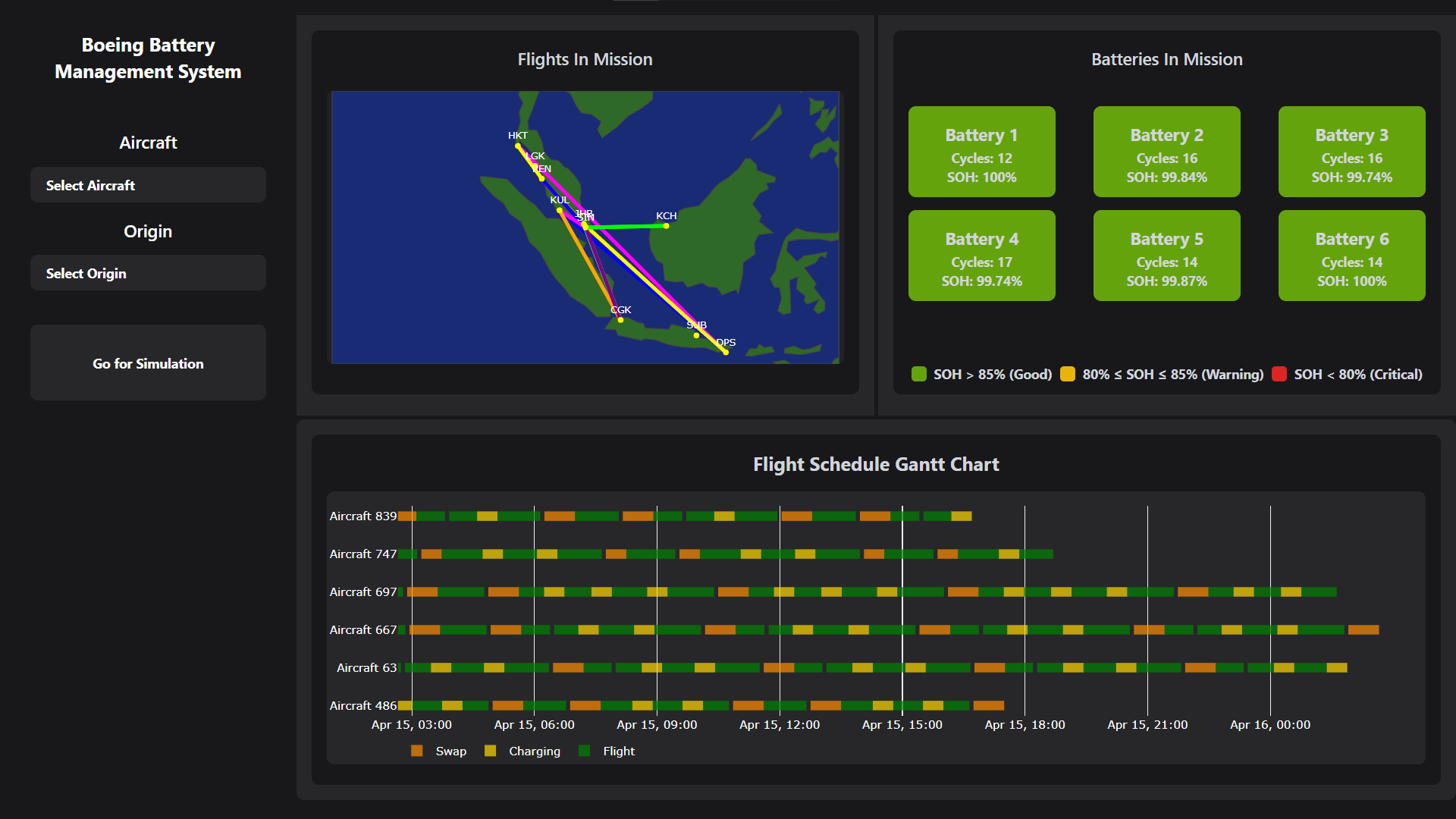Click the DPS airport marker on map

point(726,352)
